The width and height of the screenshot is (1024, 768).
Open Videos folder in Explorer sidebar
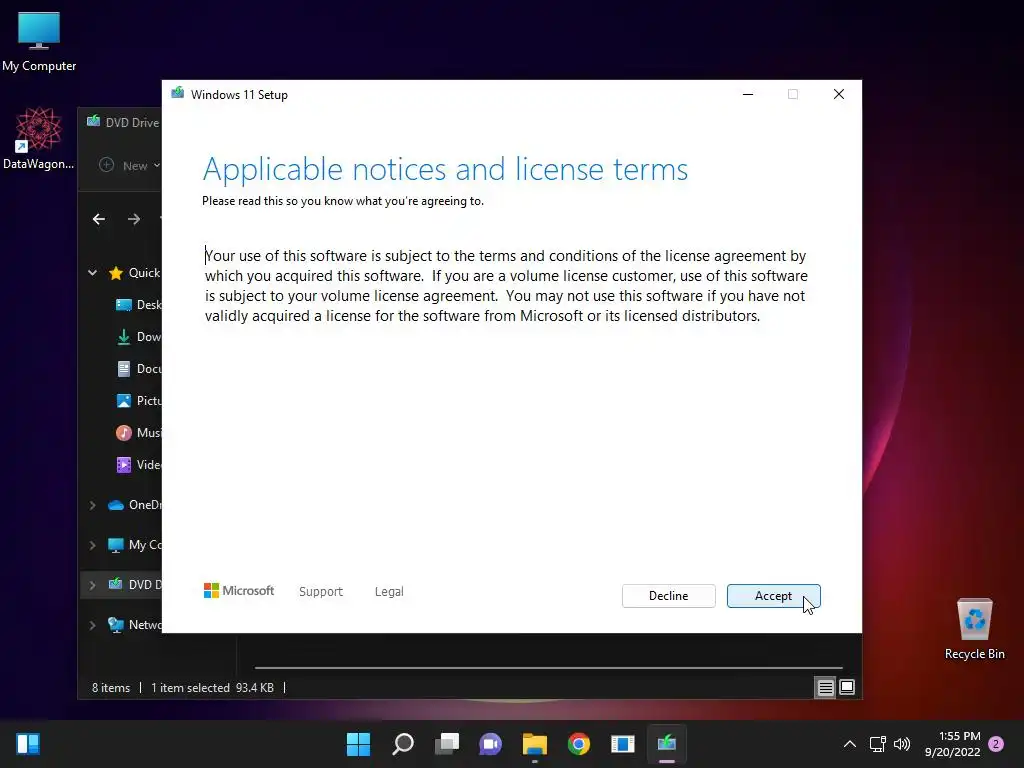coord(138,465)
